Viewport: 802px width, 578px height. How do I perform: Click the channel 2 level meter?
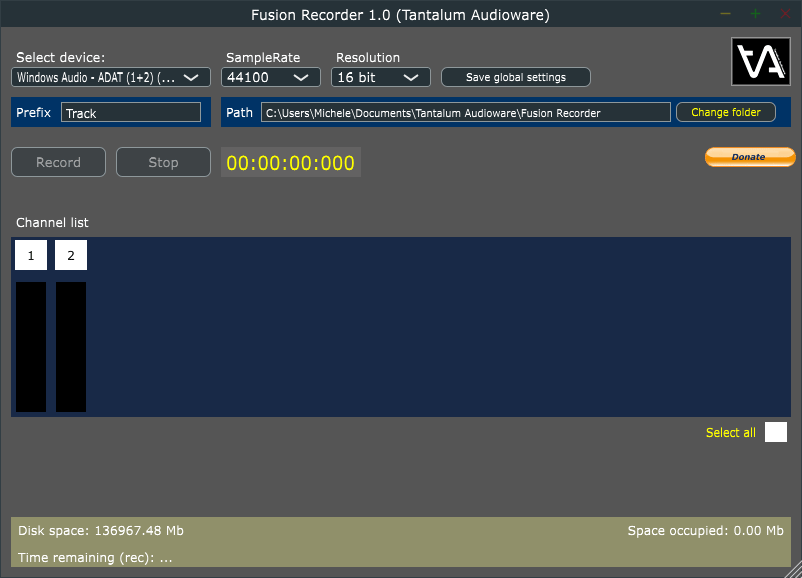pyautogui.click(x=71, y=347)
